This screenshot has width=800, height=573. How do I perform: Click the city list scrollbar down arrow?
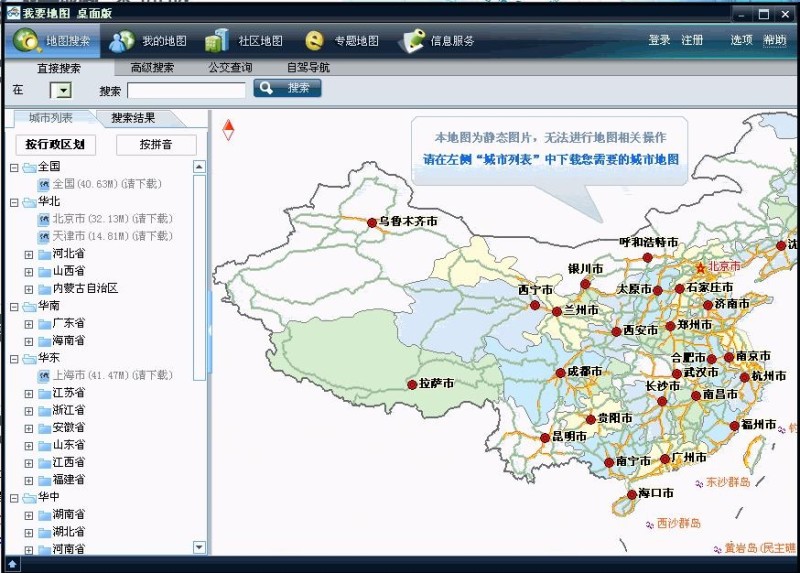pyautogui.click(x=199, y=547)
